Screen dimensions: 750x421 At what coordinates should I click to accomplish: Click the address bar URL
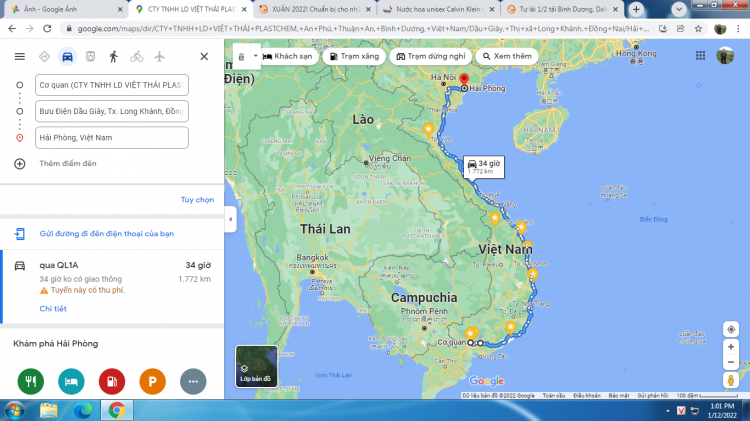[364, 29]
